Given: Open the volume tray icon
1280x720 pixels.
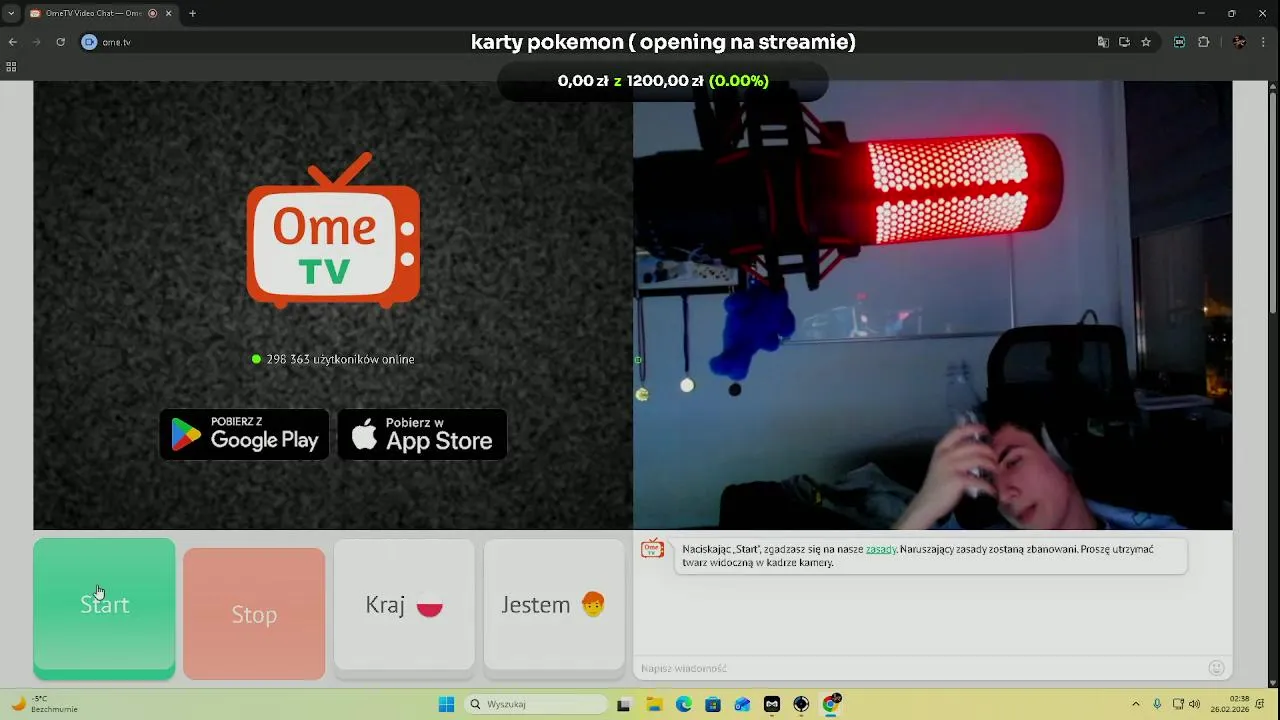Looking at the screenshot, I should click(x=1194, y=704).
